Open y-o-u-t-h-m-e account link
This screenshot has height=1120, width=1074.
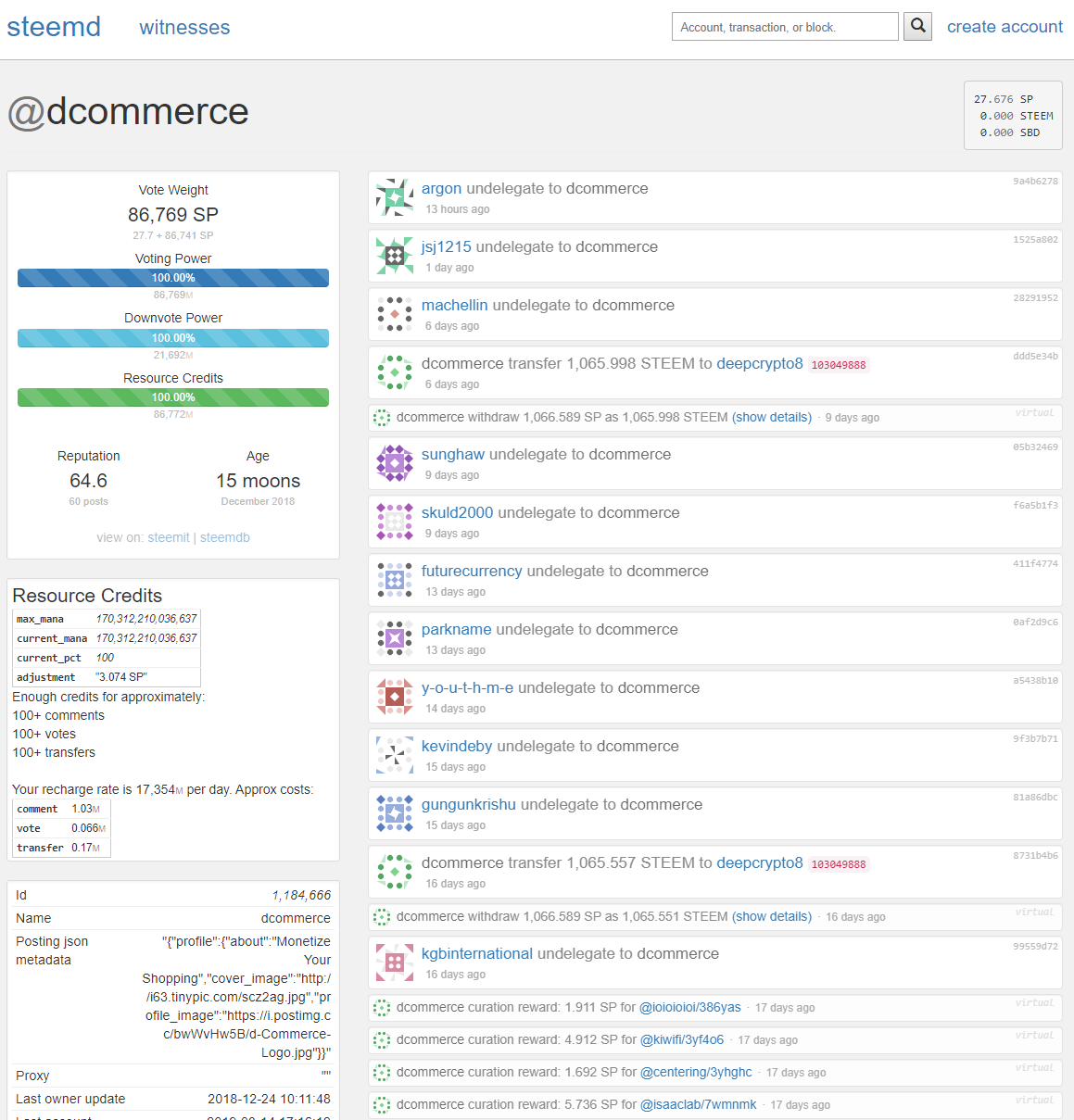(x=467, y=688)
